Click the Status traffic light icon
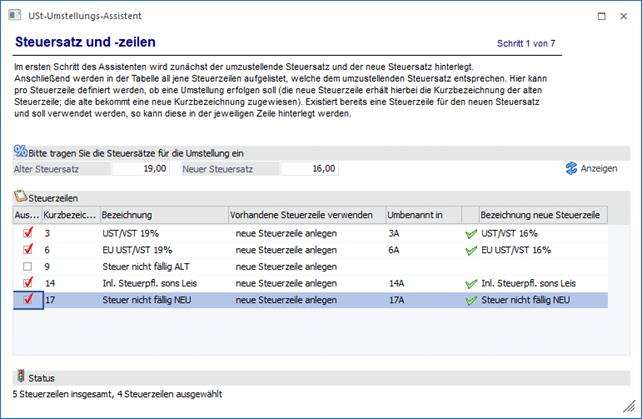This screenshot has height=419, width=642. point(20,377)
